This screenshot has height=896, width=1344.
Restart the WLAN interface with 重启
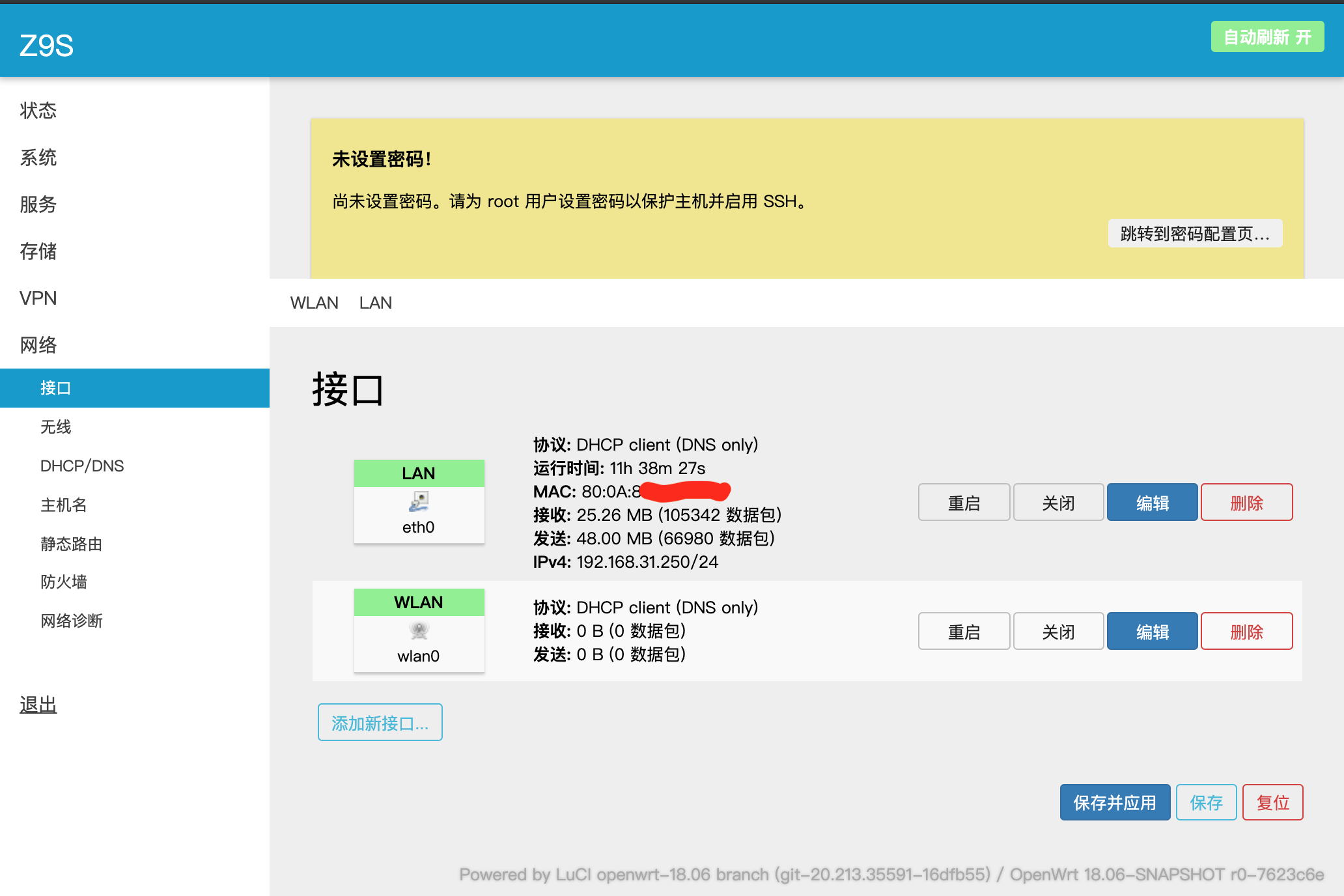[964, 632]
